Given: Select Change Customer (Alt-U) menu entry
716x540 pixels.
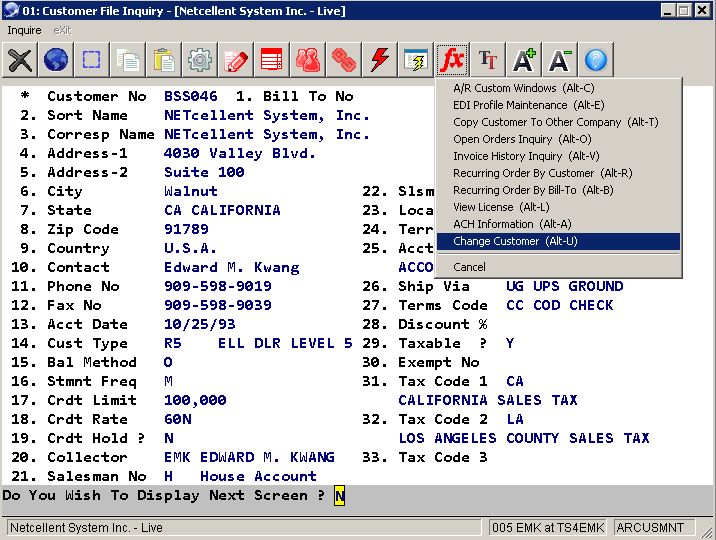Looking at the screenshot, I should (515, 241).
